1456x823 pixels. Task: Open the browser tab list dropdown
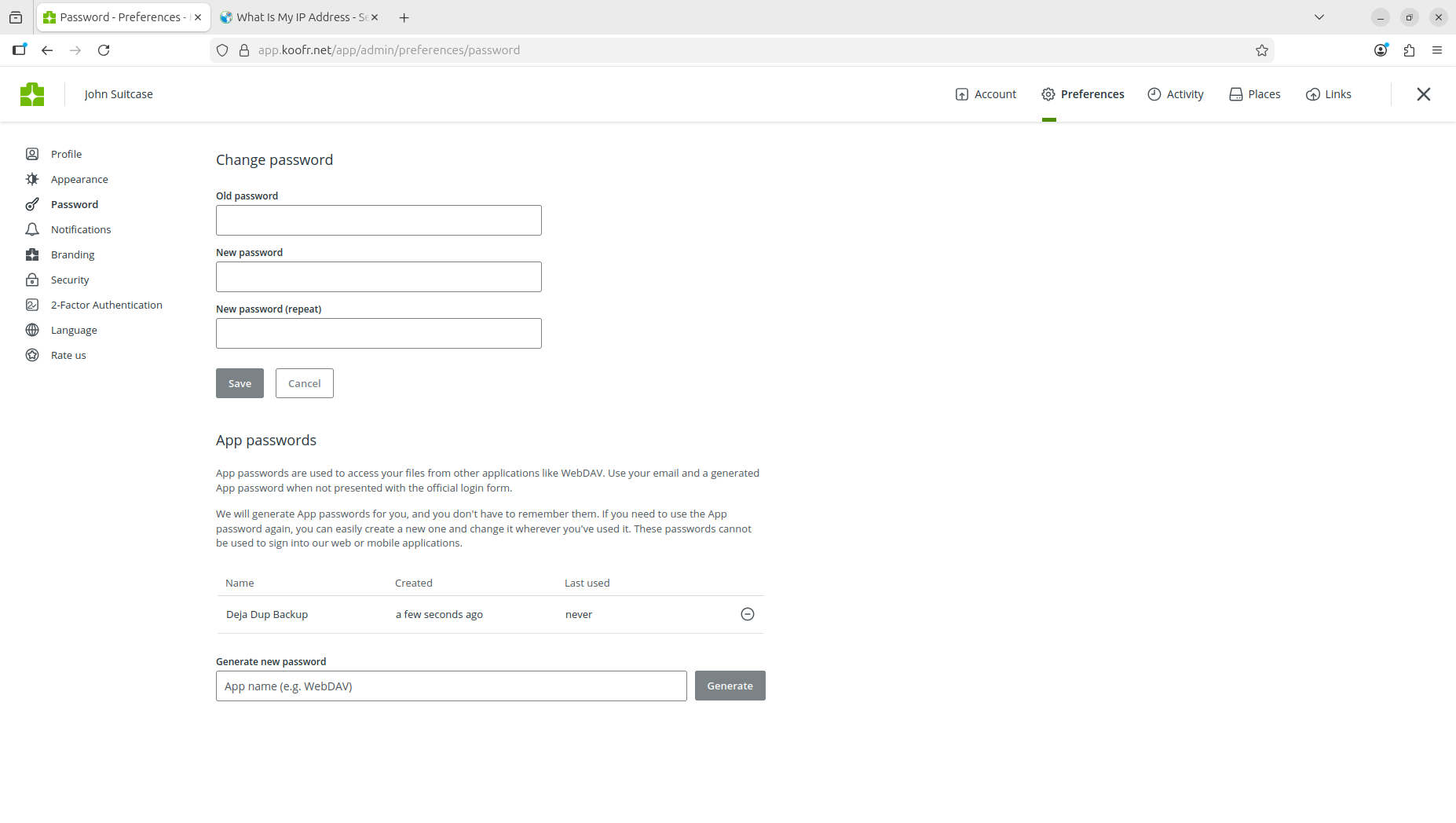tap(1319, 16)
